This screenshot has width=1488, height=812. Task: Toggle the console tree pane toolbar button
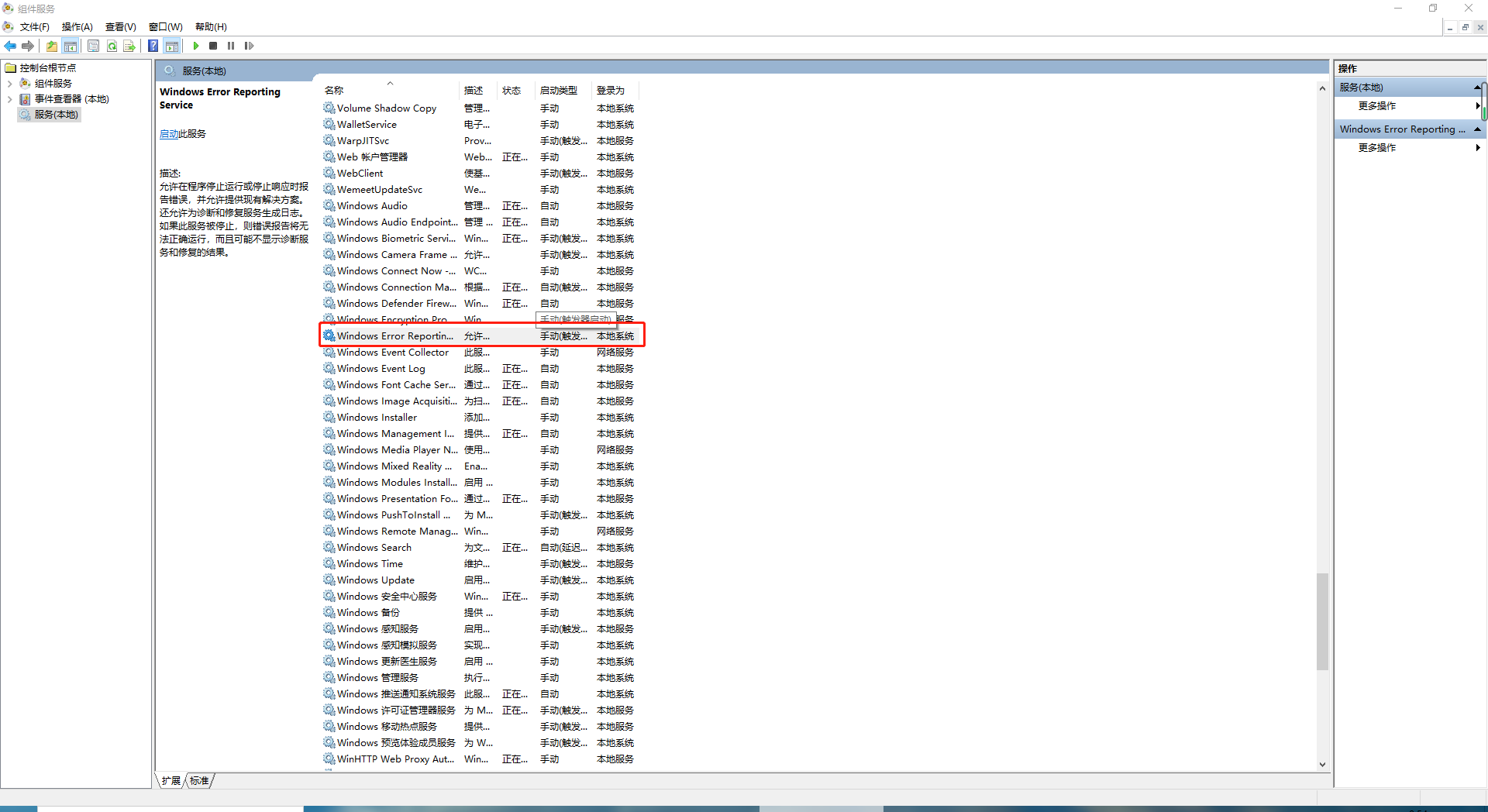(71, 46)
